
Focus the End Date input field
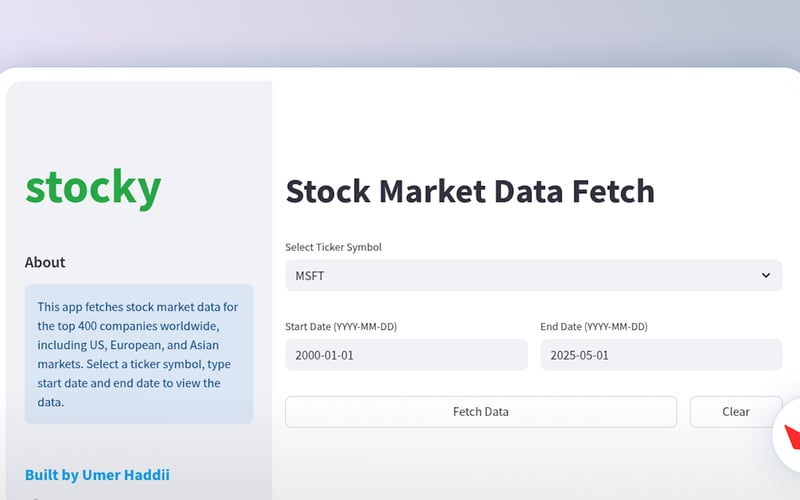[x=661, y=355]
